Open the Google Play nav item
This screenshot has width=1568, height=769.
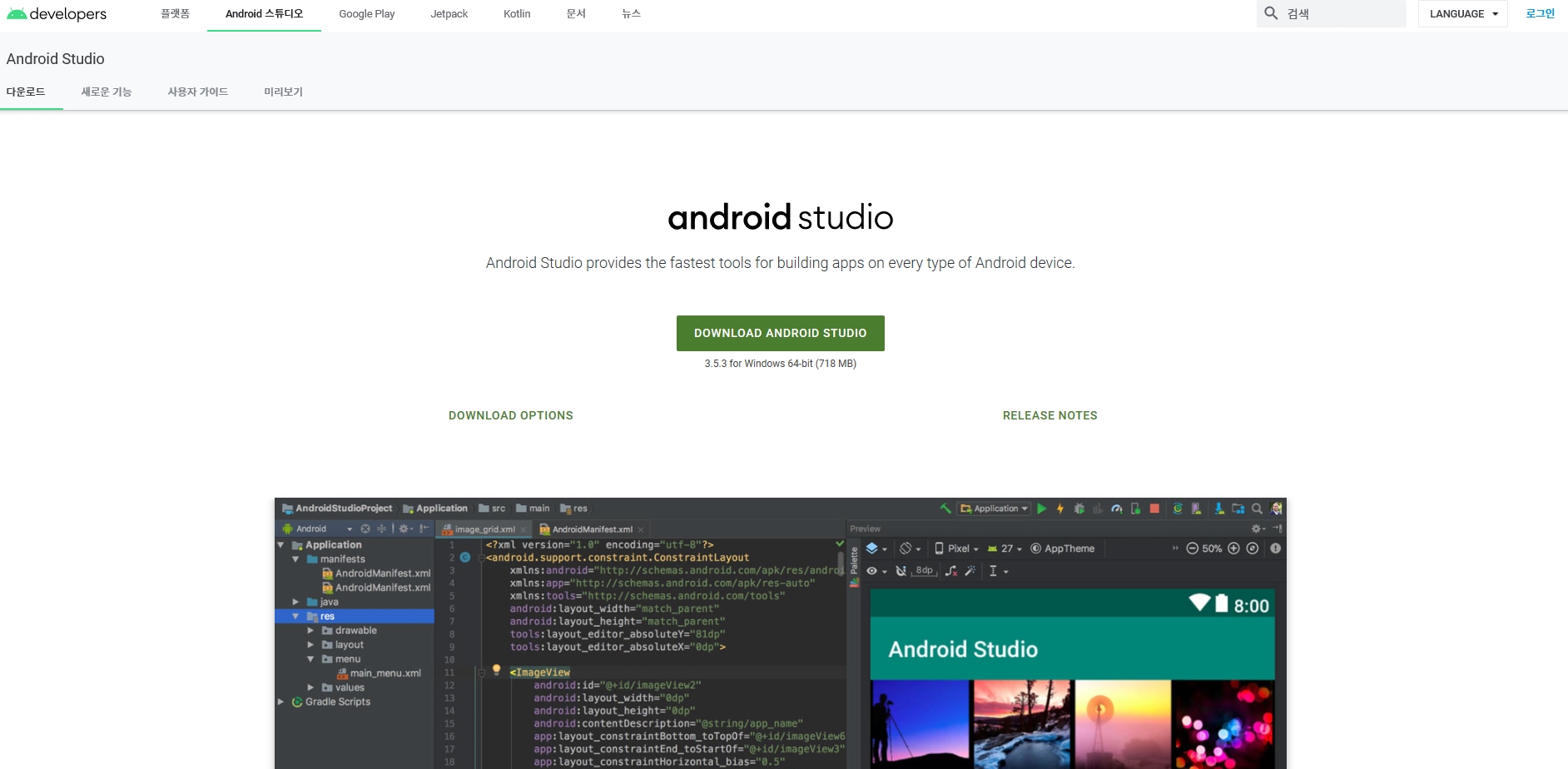[x=367, y=14]
